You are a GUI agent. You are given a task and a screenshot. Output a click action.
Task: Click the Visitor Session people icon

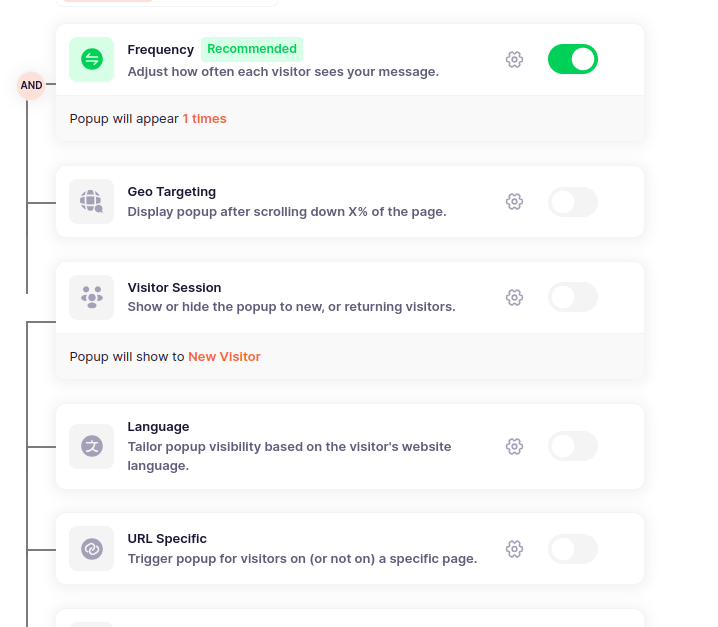pyautogui.click(x=92, y=298)
